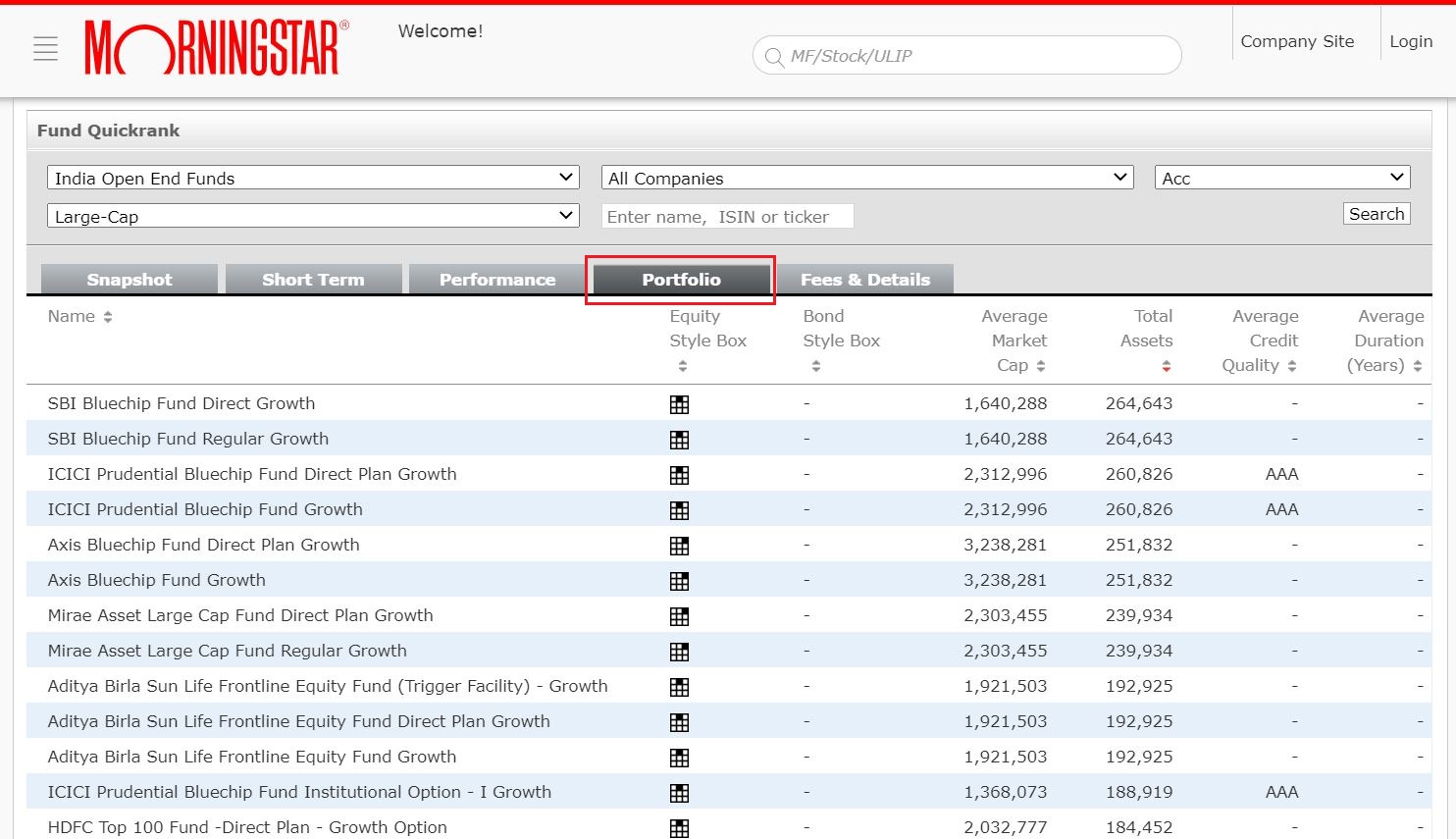This screenshot has height=839, width=1456.
Task: Open Axis Bluechip Fund Growth link
Action: (157, 580)
